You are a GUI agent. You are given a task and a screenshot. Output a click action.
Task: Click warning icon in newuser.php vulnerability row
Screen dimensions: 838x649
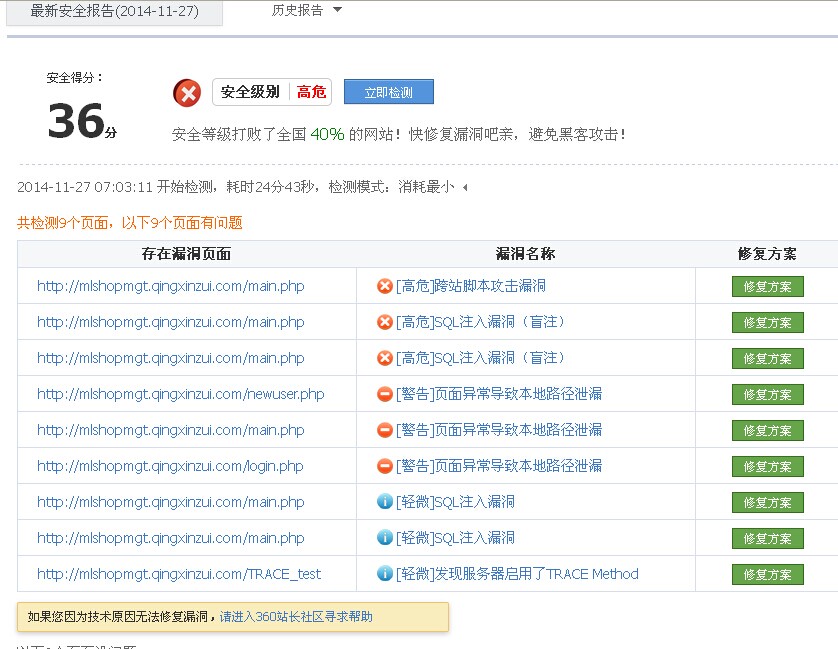tap(385, 394)
